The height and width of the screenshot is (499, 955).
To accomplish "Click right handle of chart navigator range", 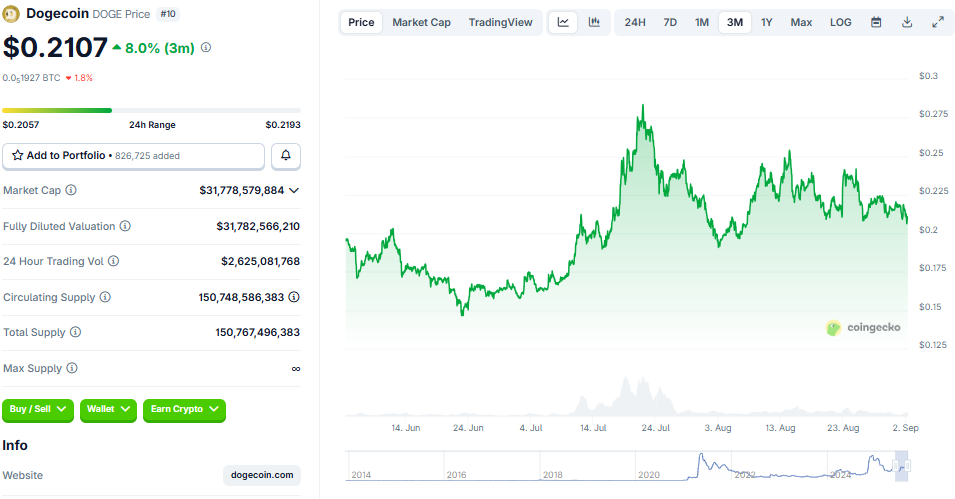I will pos(907,466).
